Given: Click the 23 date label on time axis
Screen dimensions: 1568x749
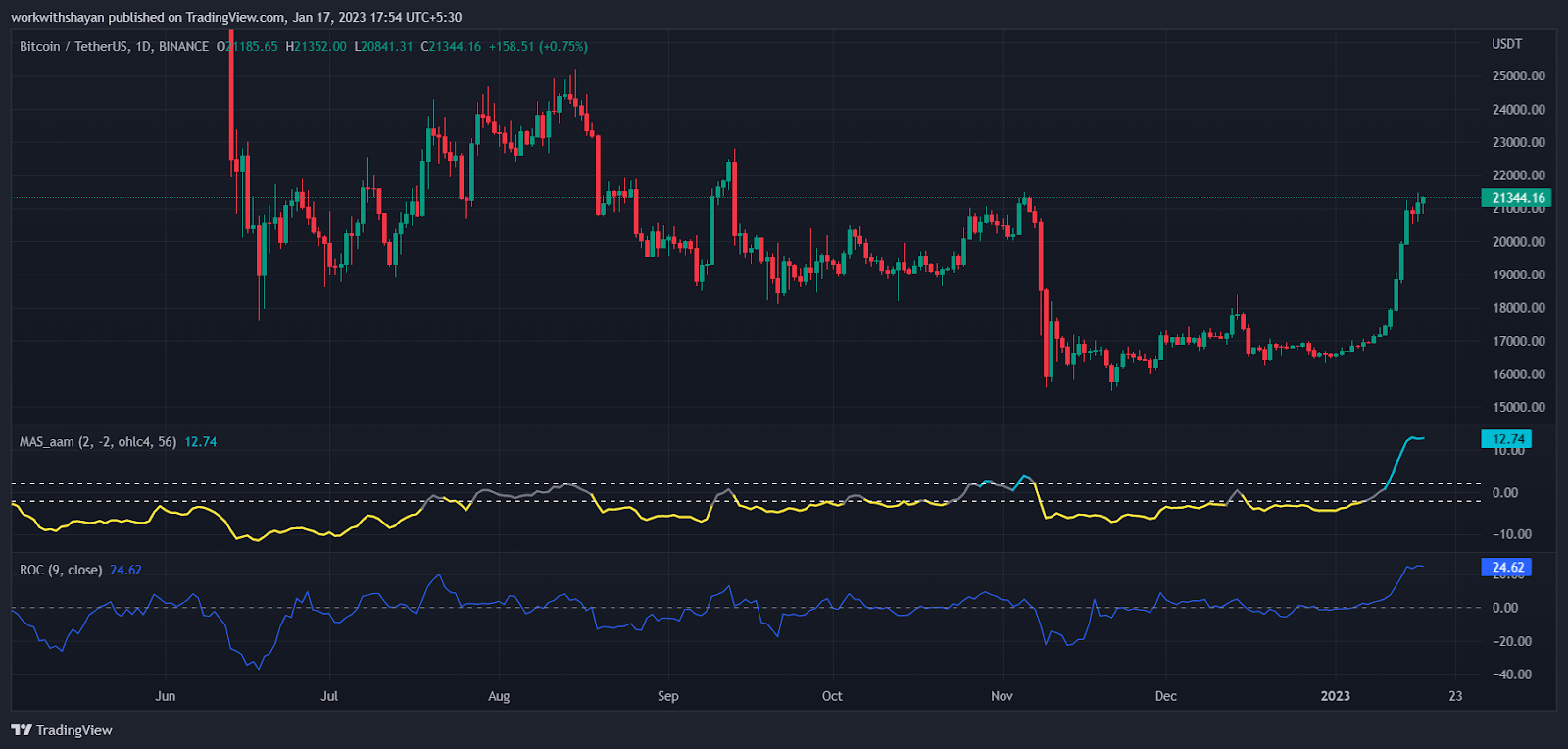Looking at the screenshot, I should click(x=1455, y=696).
